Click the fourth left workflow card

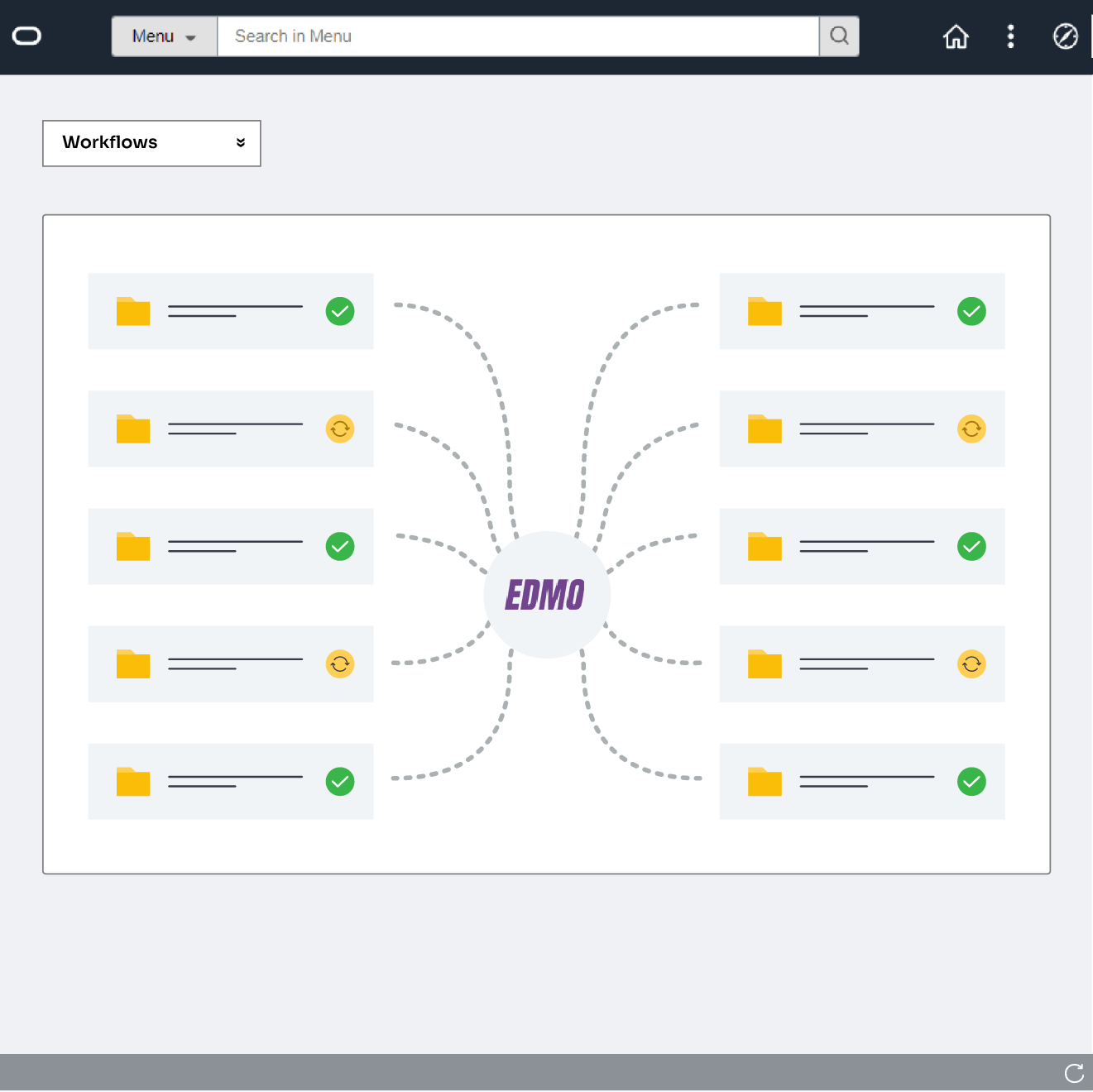[x=230, y=664]
